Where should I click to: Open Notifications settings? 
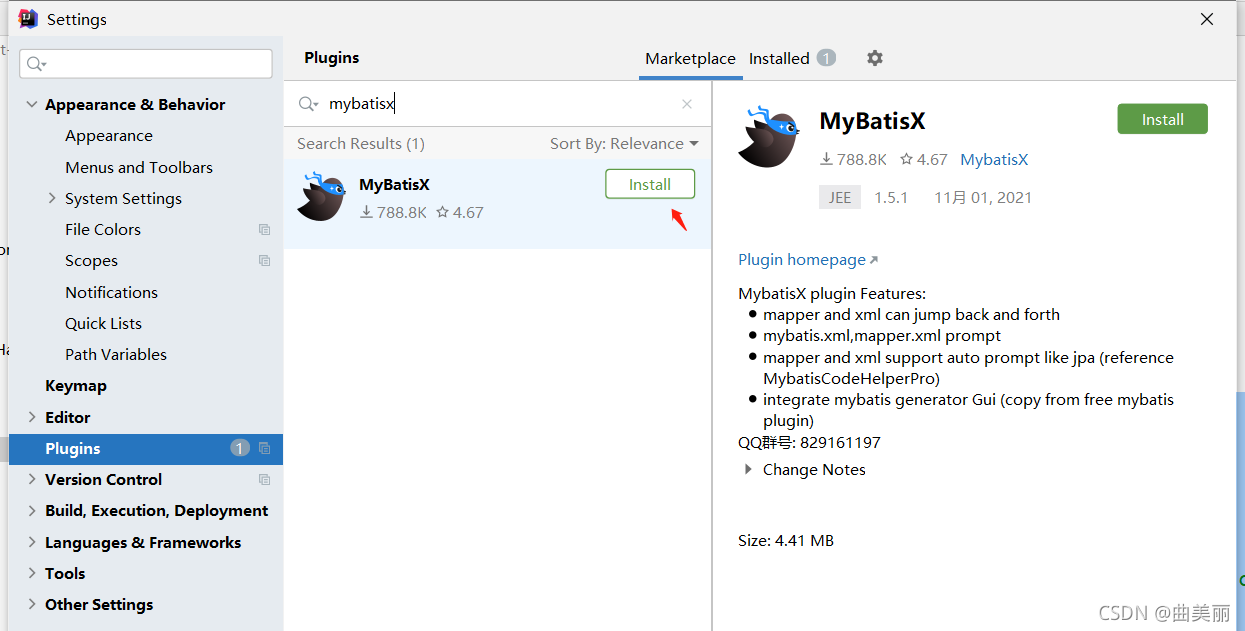pos(111,292)
